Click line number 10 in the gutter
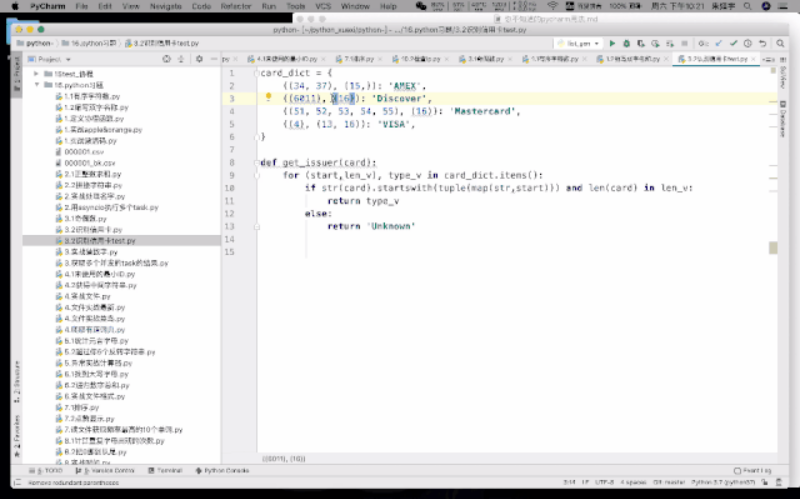Viewport: 800px width, 499px height. pyautogui.click(x=230, y=188)
